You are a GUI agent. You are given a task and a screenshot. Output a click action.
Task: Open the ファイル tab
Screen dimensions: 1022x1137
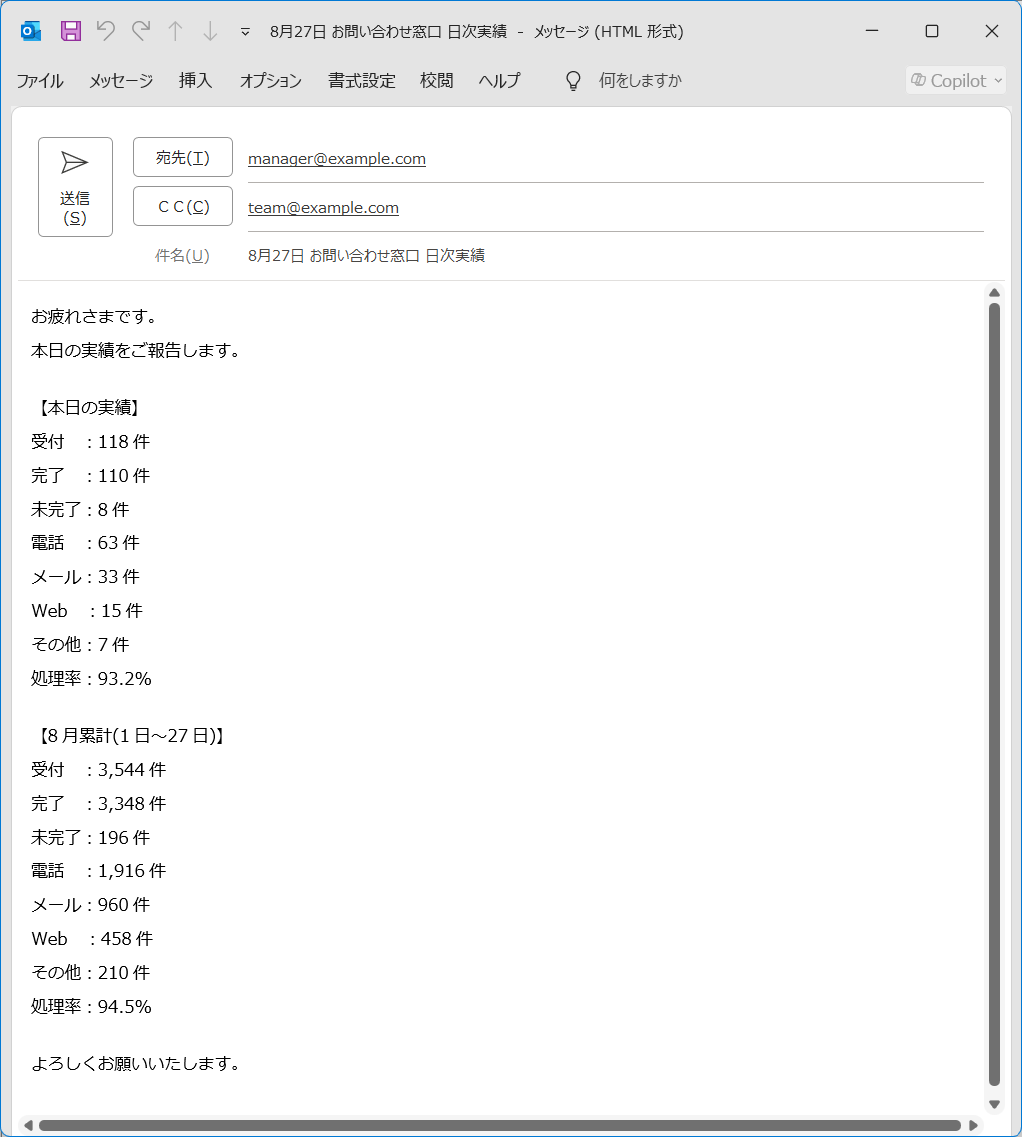tap(40, 80)
